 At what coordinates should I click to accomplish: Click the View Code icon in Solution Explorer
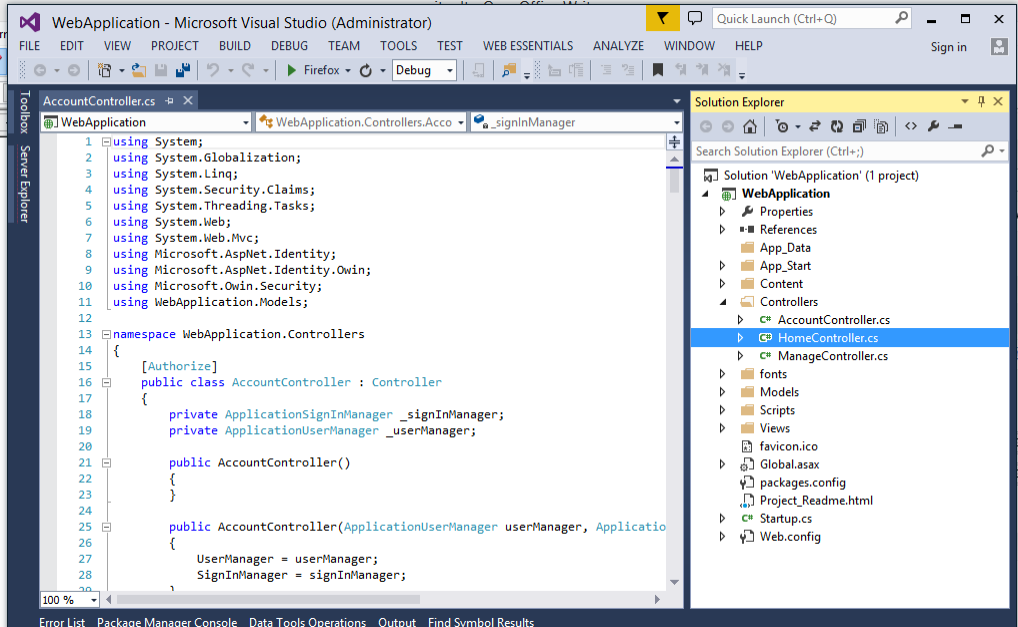coord(910,126)
